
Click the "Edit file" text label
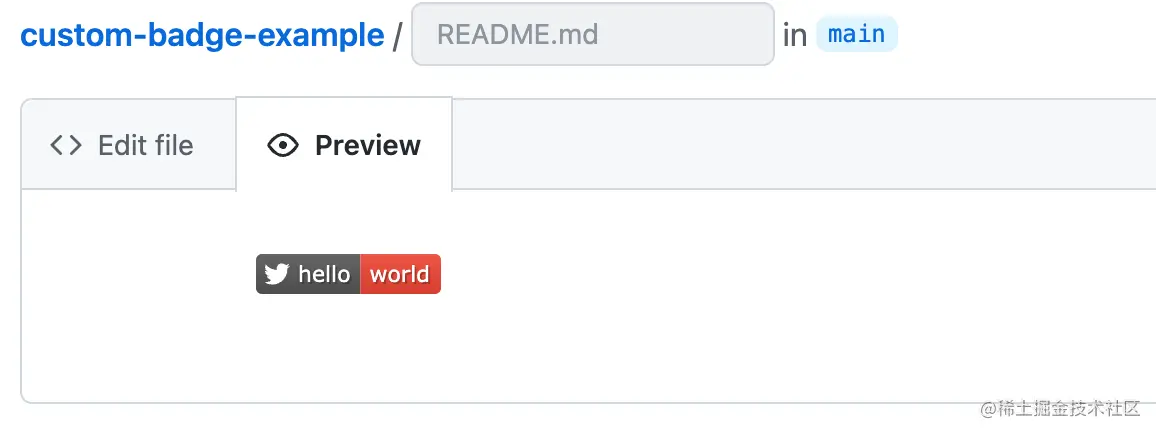point(145,145)
